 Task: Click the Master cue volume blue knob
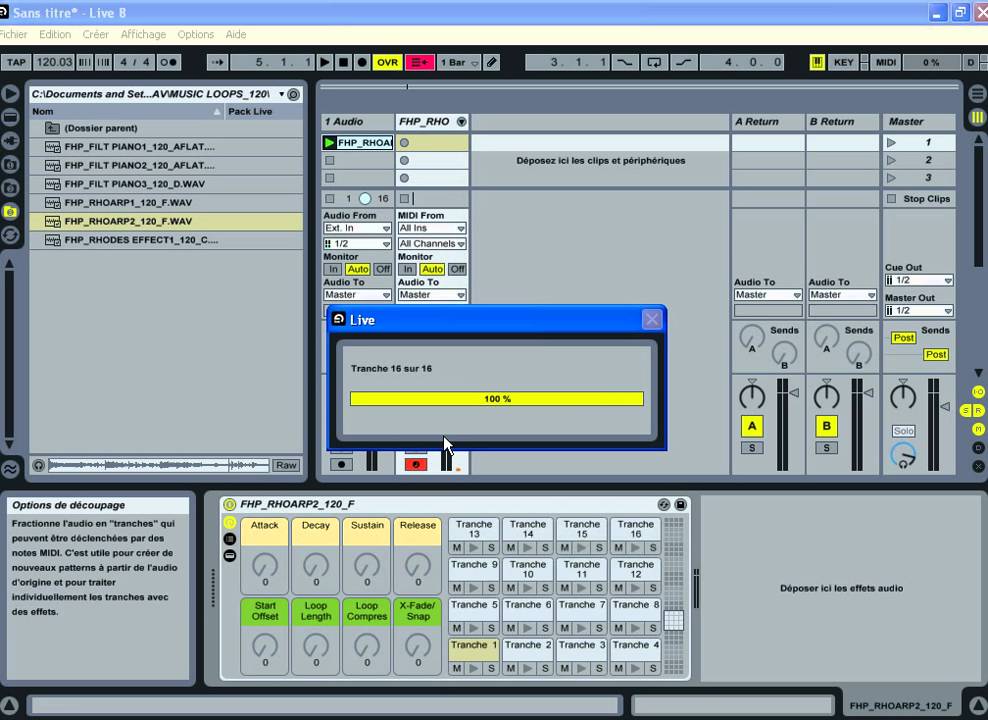903,455
